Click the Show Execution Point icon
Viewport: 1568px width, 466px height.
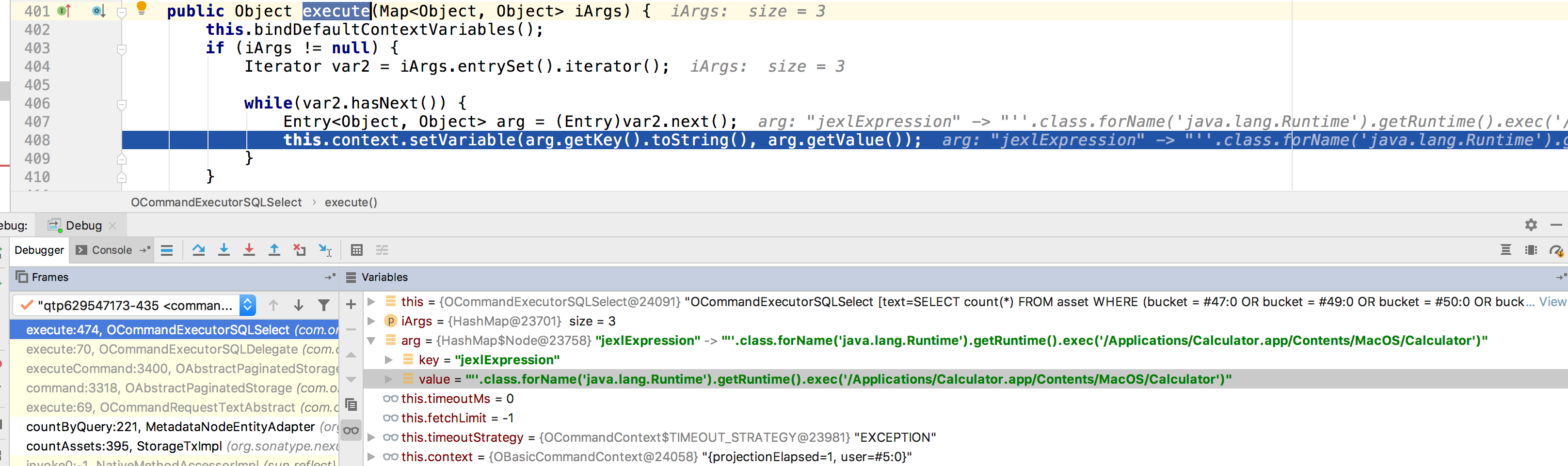(167, 250)
